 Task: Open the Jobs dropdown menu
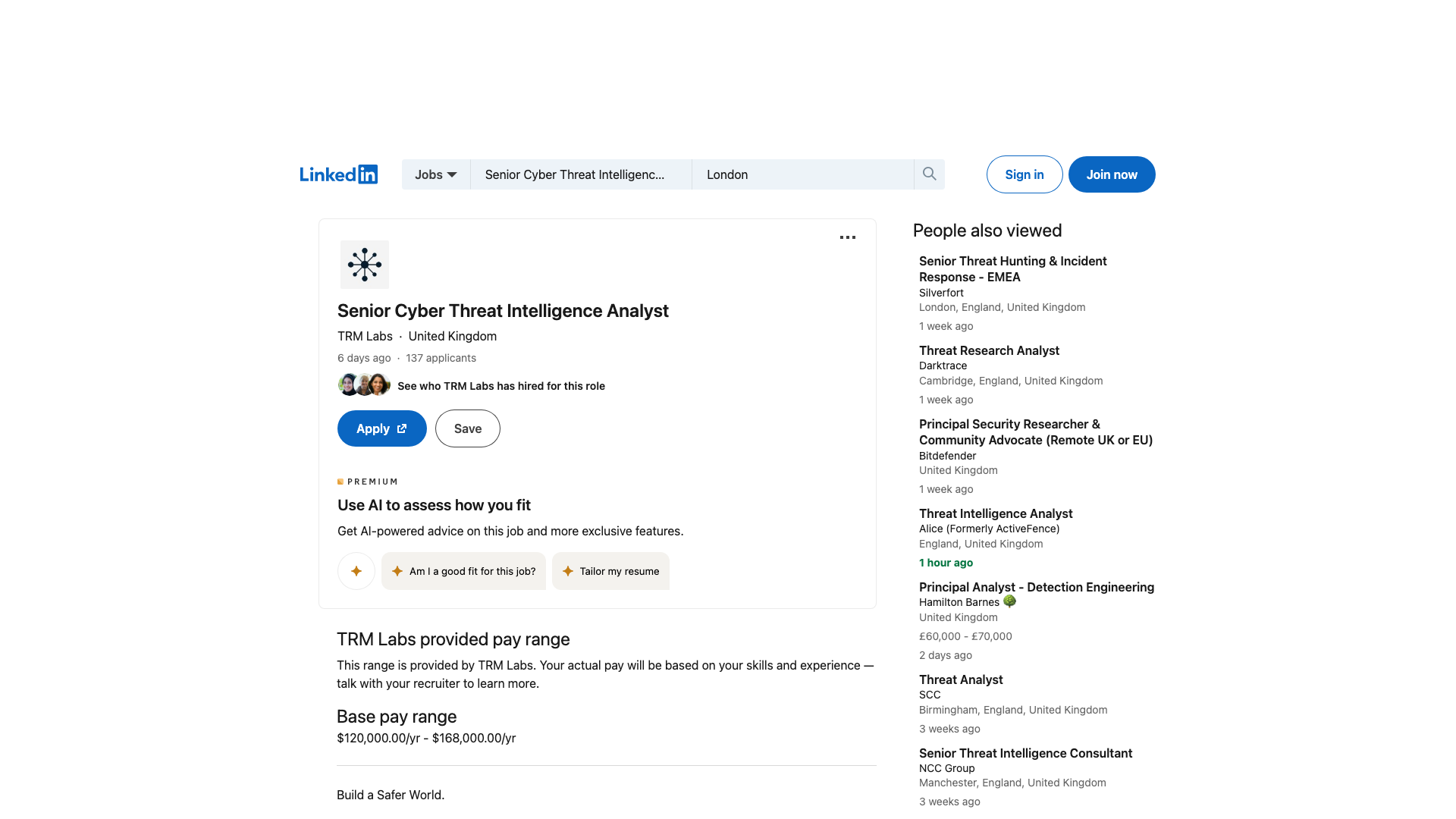(436, 174)
